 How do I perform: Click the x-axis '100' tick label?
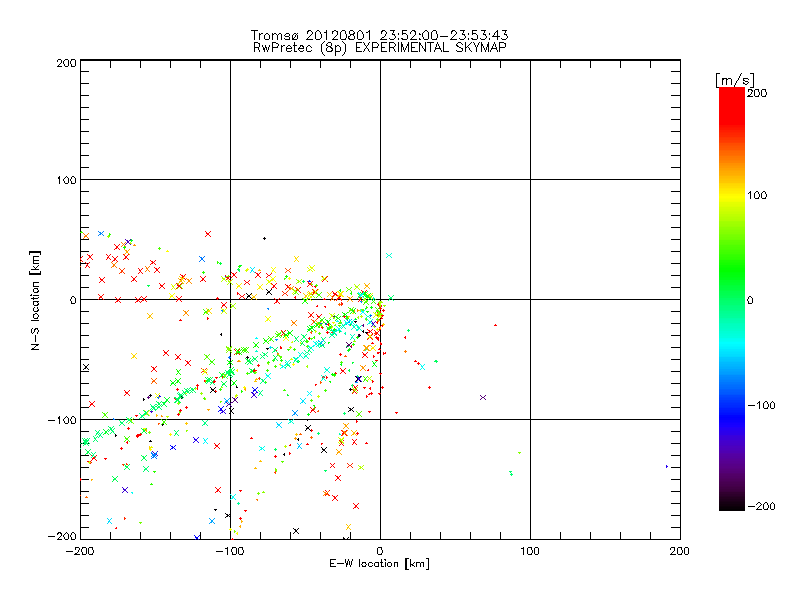pyautogui.click(x=530, y=550)
